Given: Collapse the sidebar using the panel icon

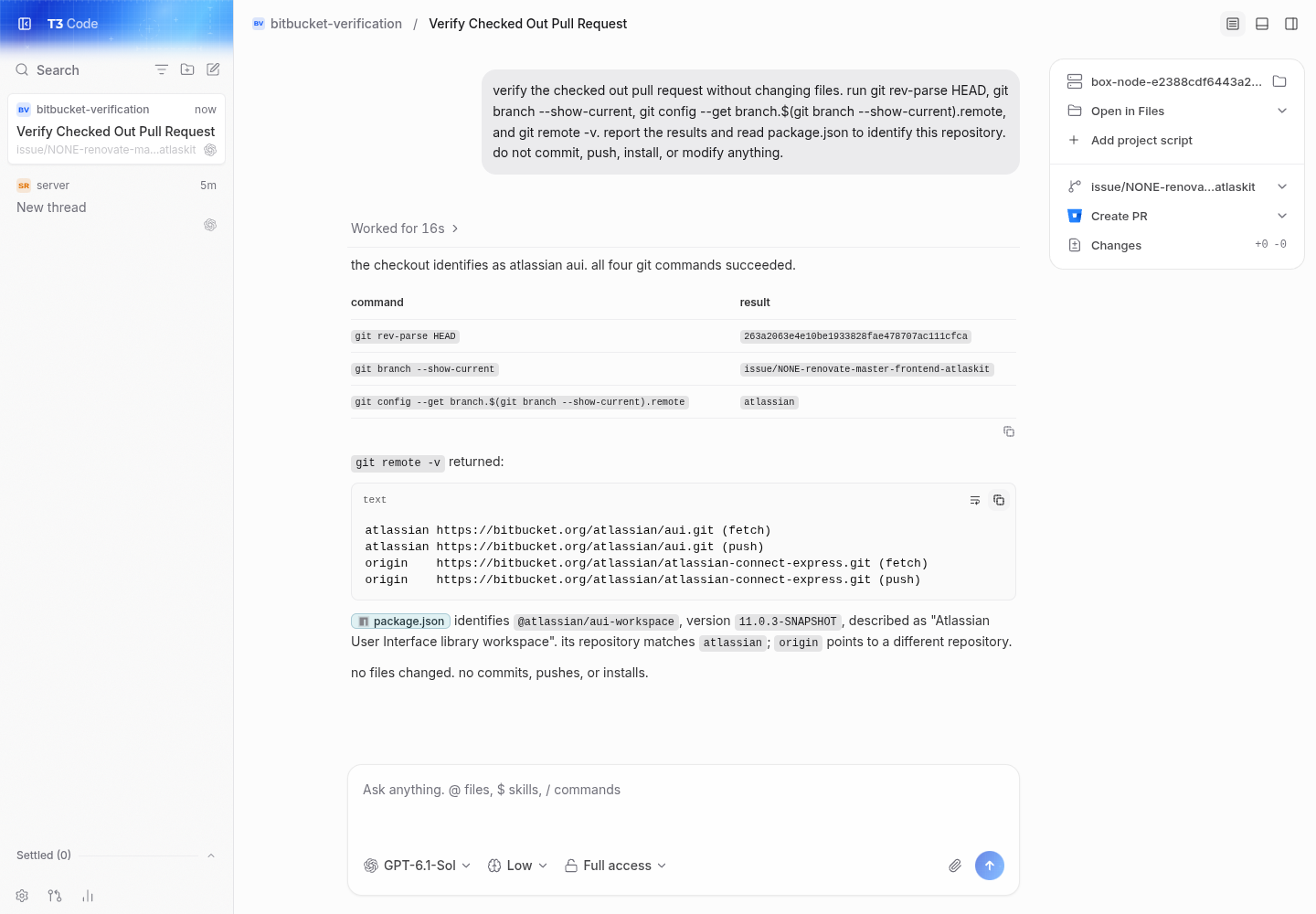Looking at the screenshot, I should coord(25,24).
